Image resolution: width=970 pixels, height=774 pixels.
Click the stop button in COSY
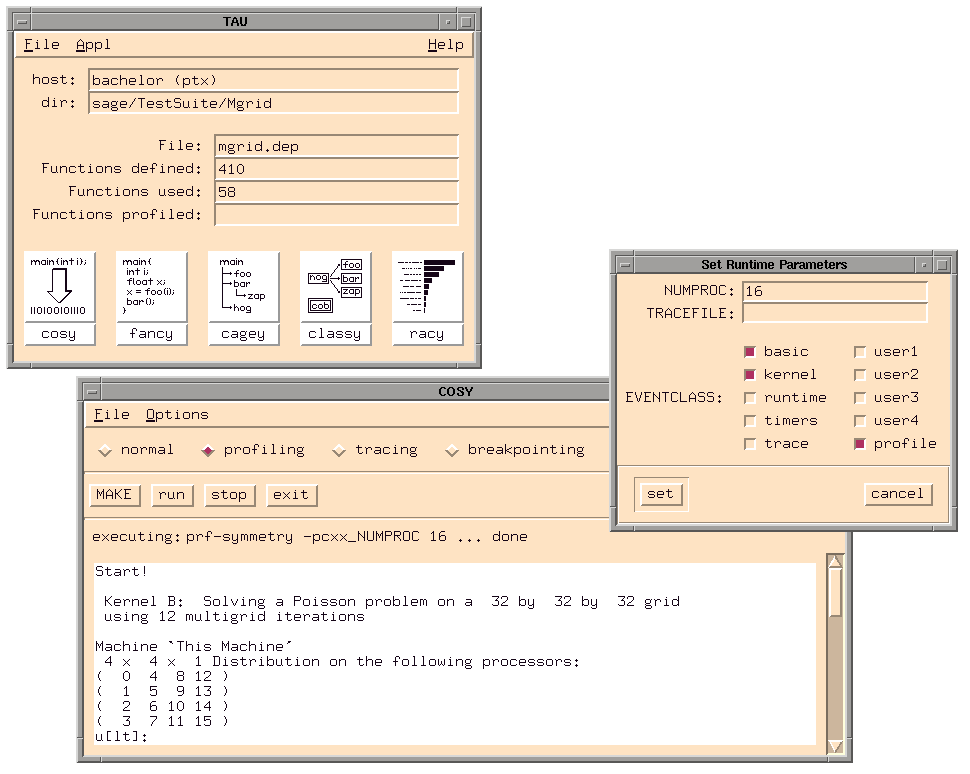[230, 495]
